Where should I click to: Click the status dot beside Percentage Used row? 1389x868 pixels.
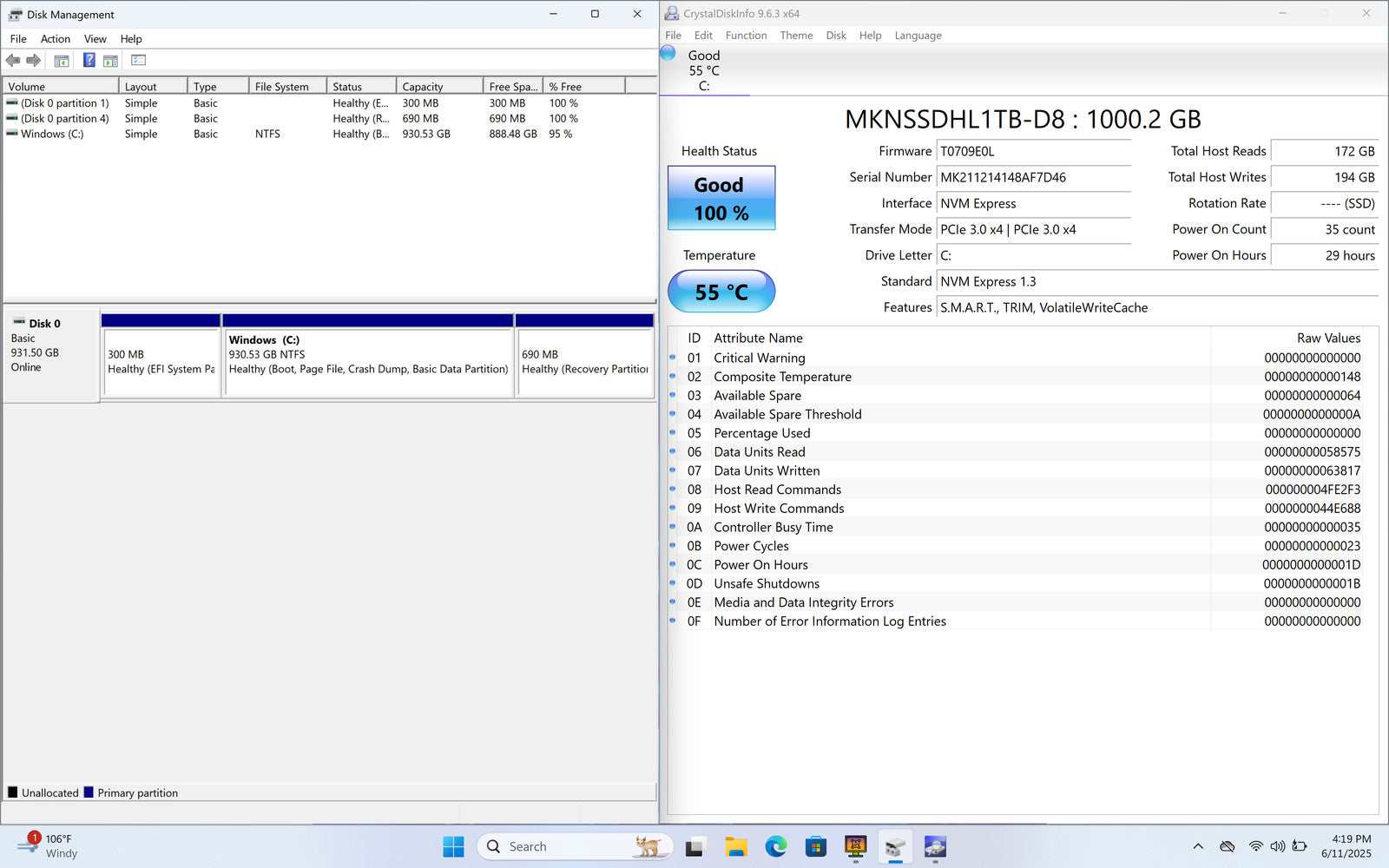[673, 431]
